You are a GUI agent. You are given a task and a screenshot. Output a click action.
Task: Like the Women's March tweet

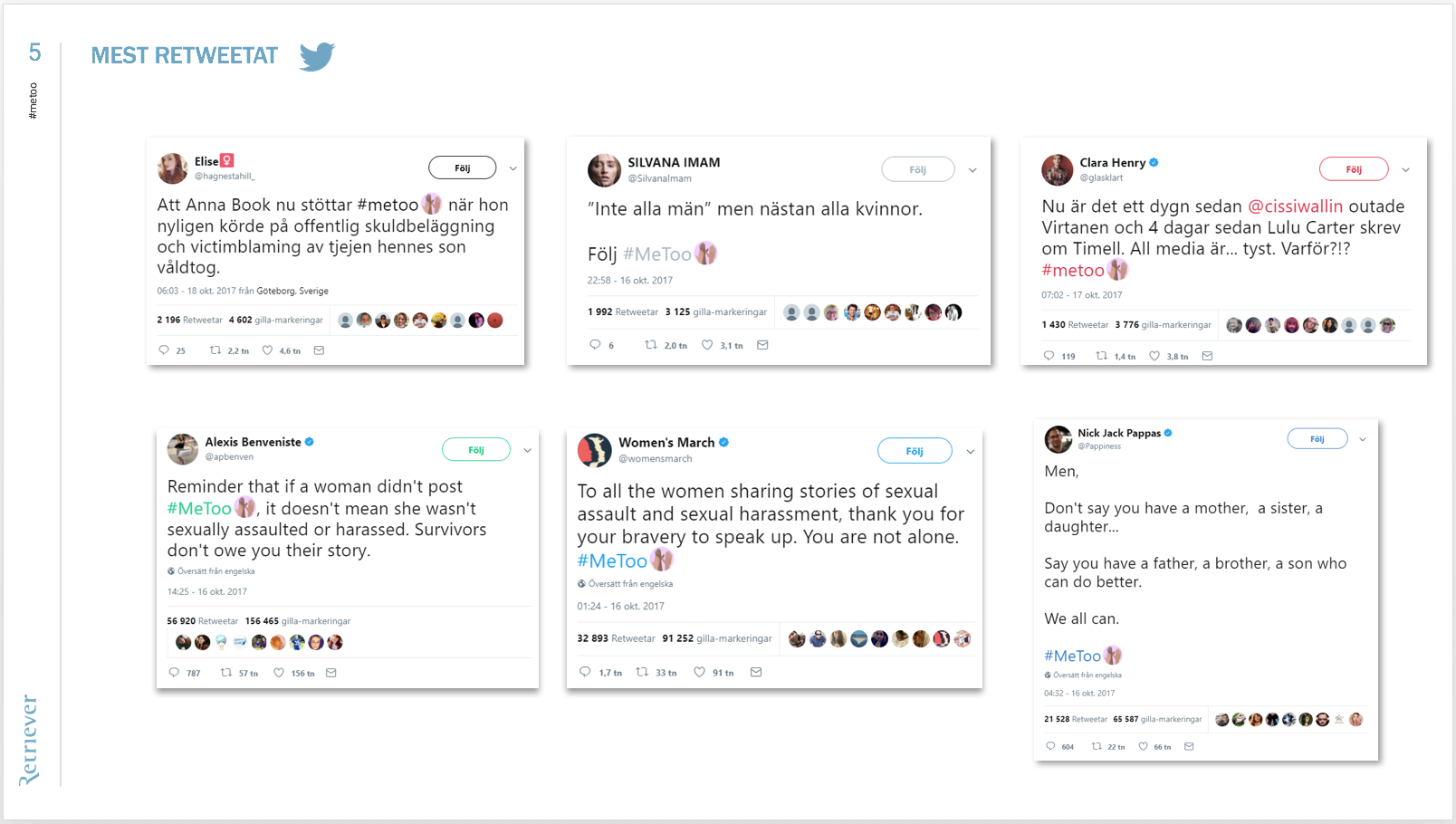point(699,672)
